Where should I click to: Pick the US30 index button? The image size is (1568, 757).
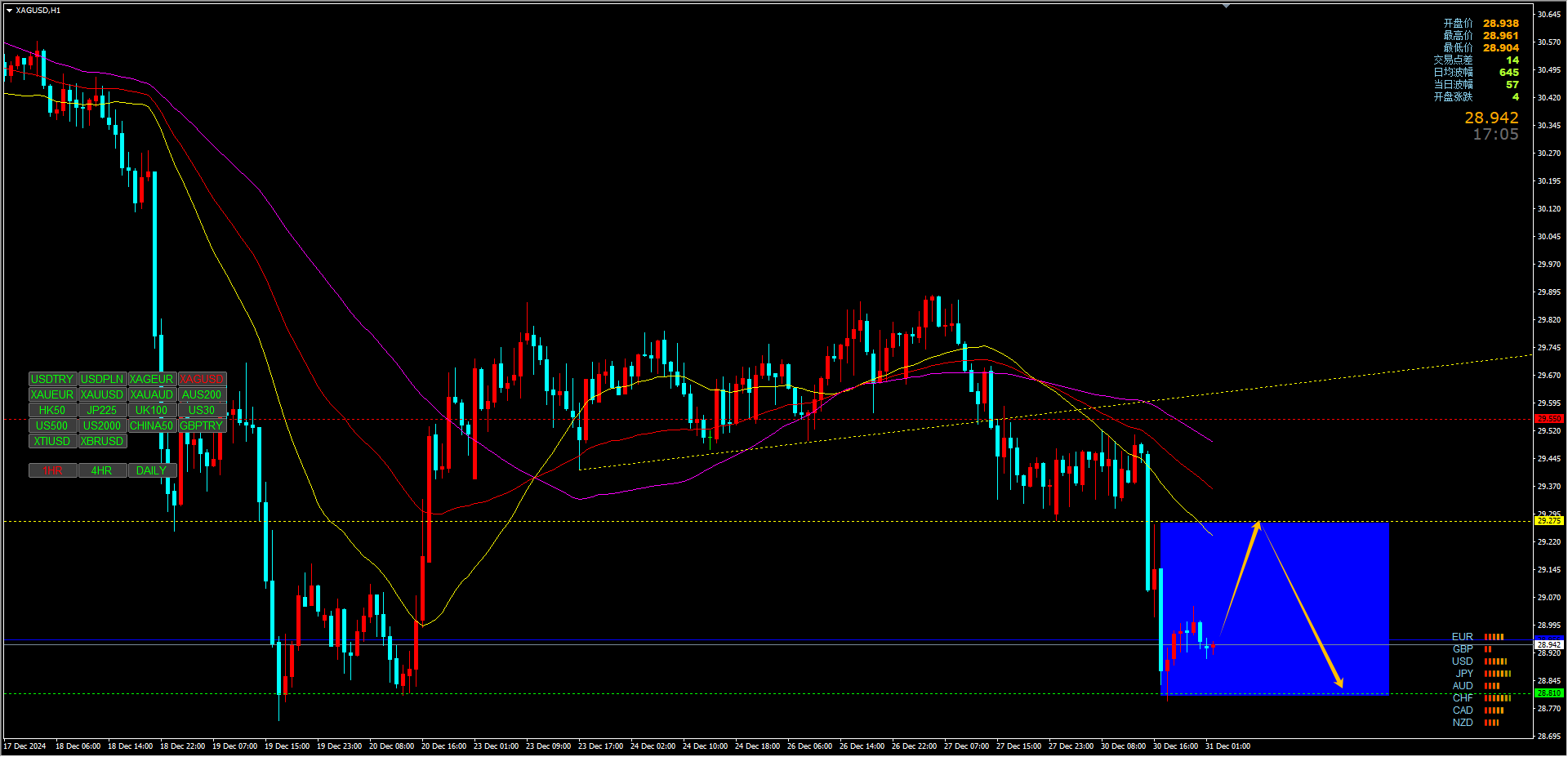click(202, 411)
